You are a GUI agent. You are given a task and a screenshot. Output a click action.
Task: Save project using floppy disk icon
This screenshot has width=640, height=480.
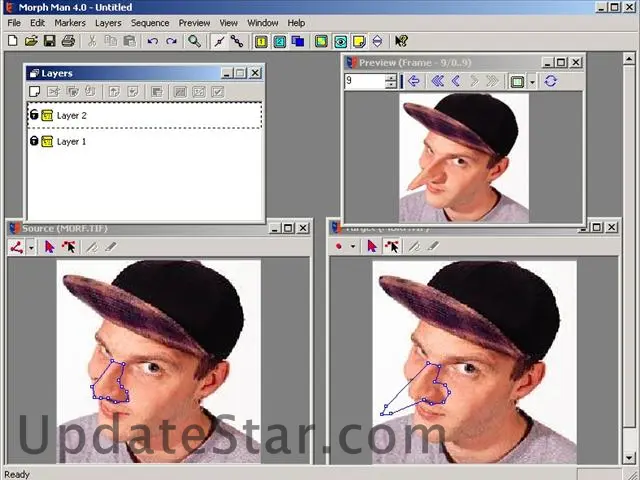point(49,41)
